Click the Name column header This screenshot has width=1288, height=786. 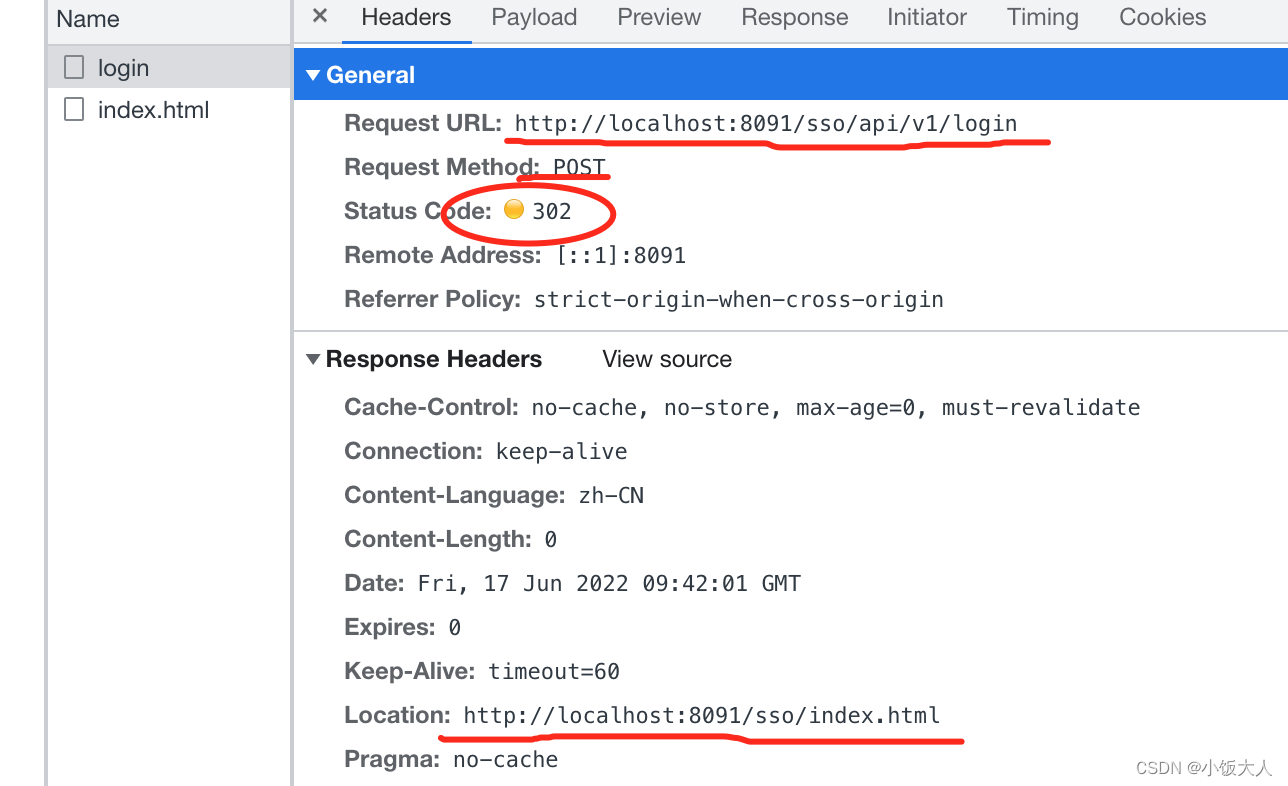(x=88, y=19)
